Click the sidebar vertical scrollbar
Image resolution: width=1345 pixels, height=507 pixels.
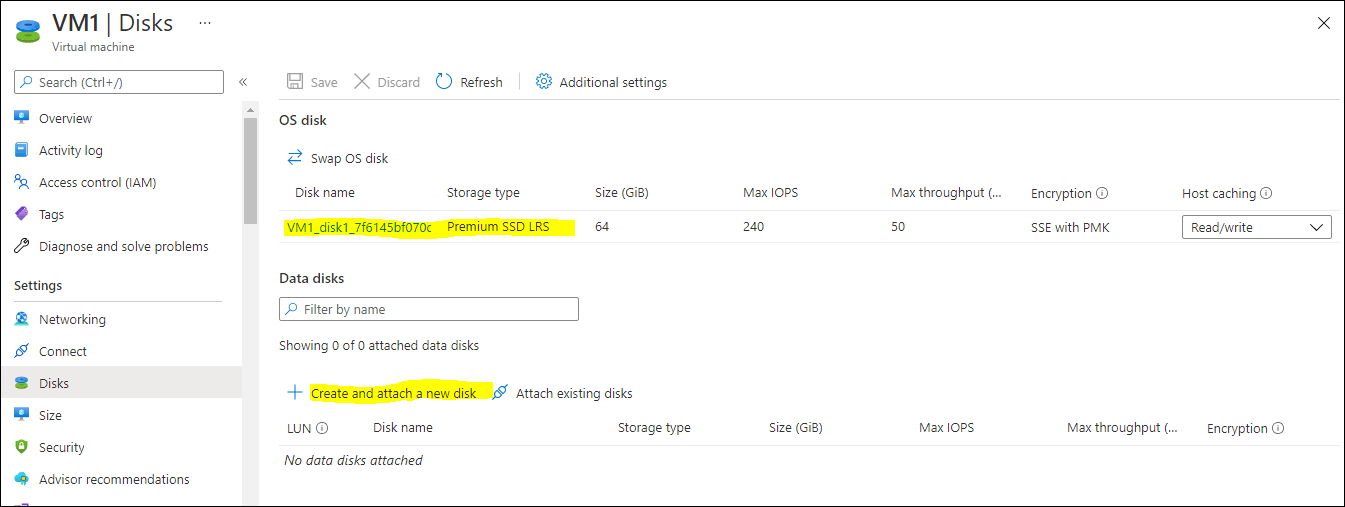point(250,170)
